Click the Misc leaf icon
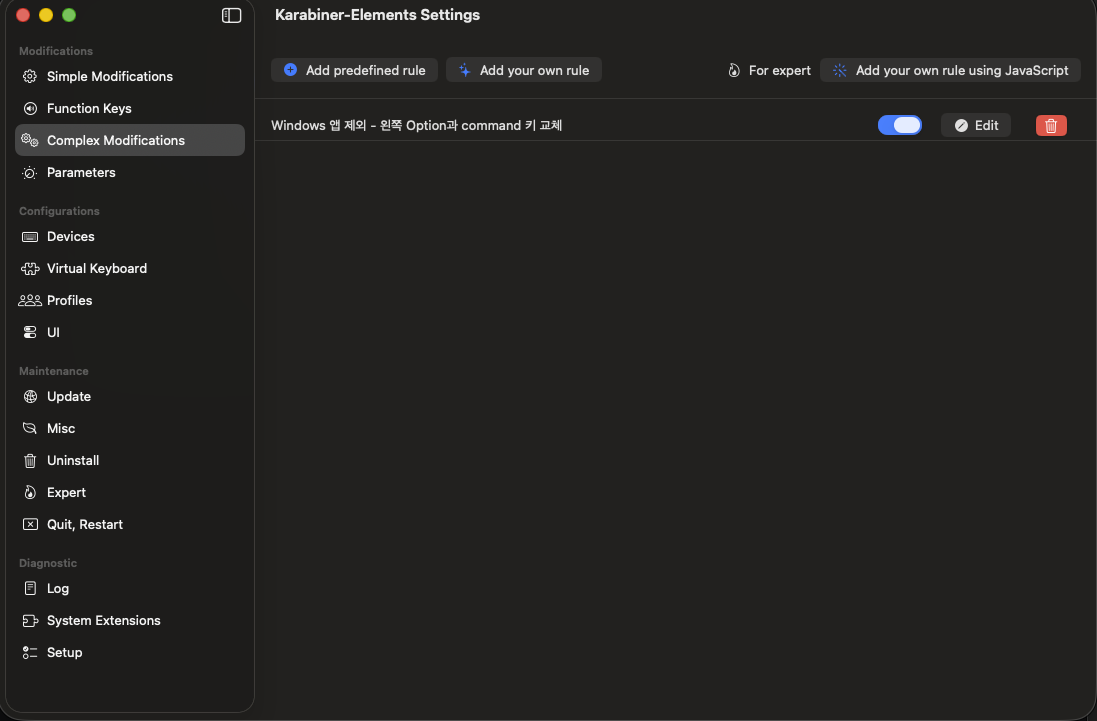The width and height of the screenshot is (1097, 721). tap(29, 428)
